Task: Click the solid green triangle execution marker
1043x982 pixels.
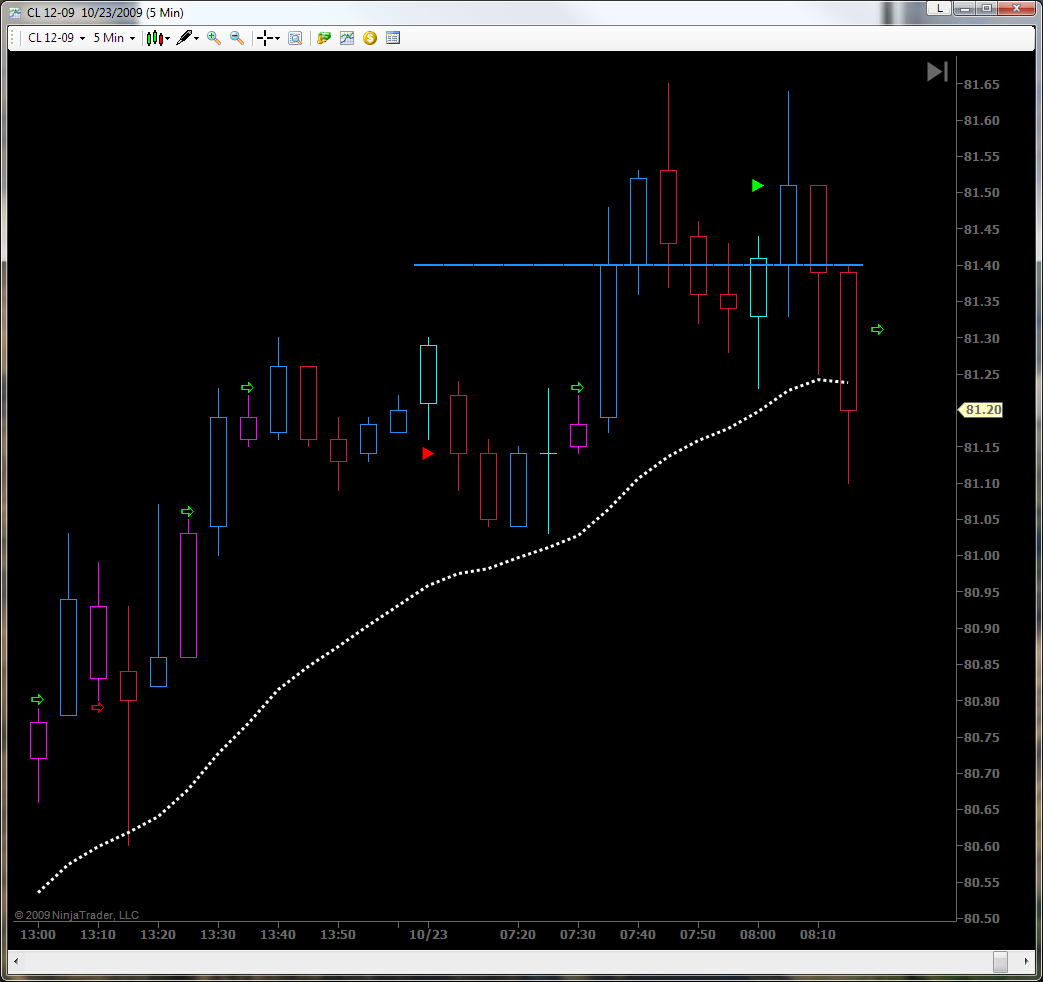Action: click(x=757, y=186)
